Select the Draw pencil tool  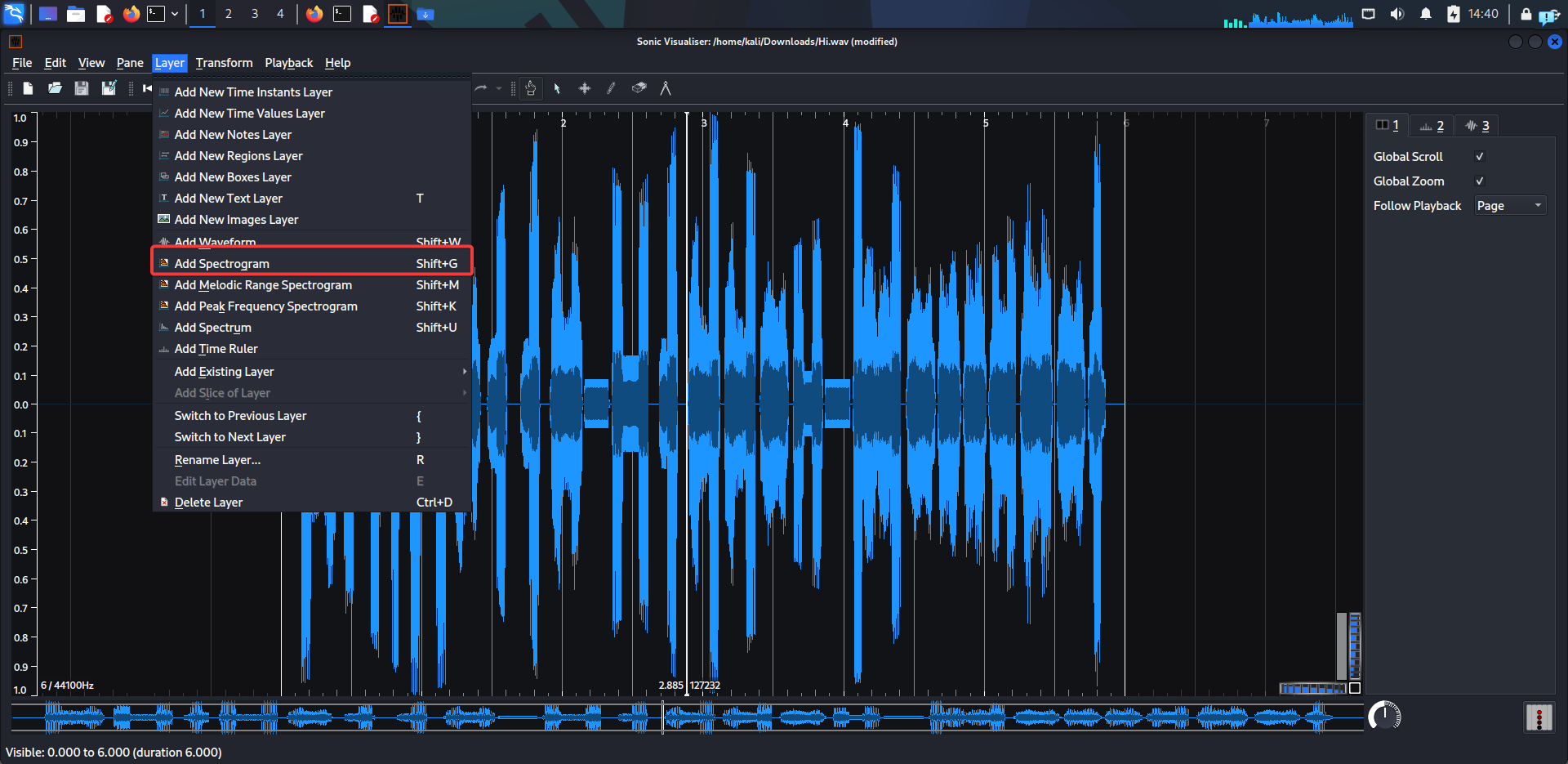(611, 88)
